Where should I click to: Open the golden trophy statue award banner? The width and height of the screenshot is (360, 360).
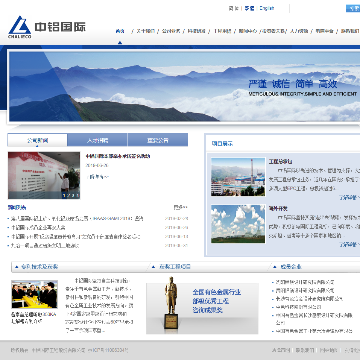tap(202, 305)
